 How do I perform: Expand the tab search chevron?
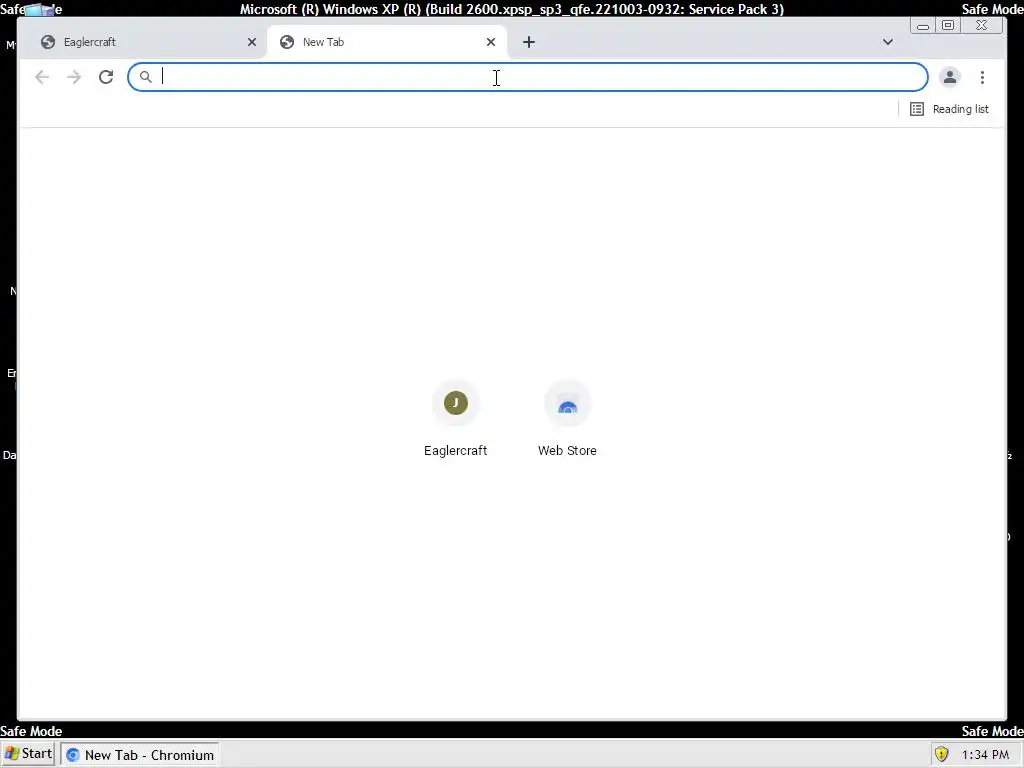point(888,42)
